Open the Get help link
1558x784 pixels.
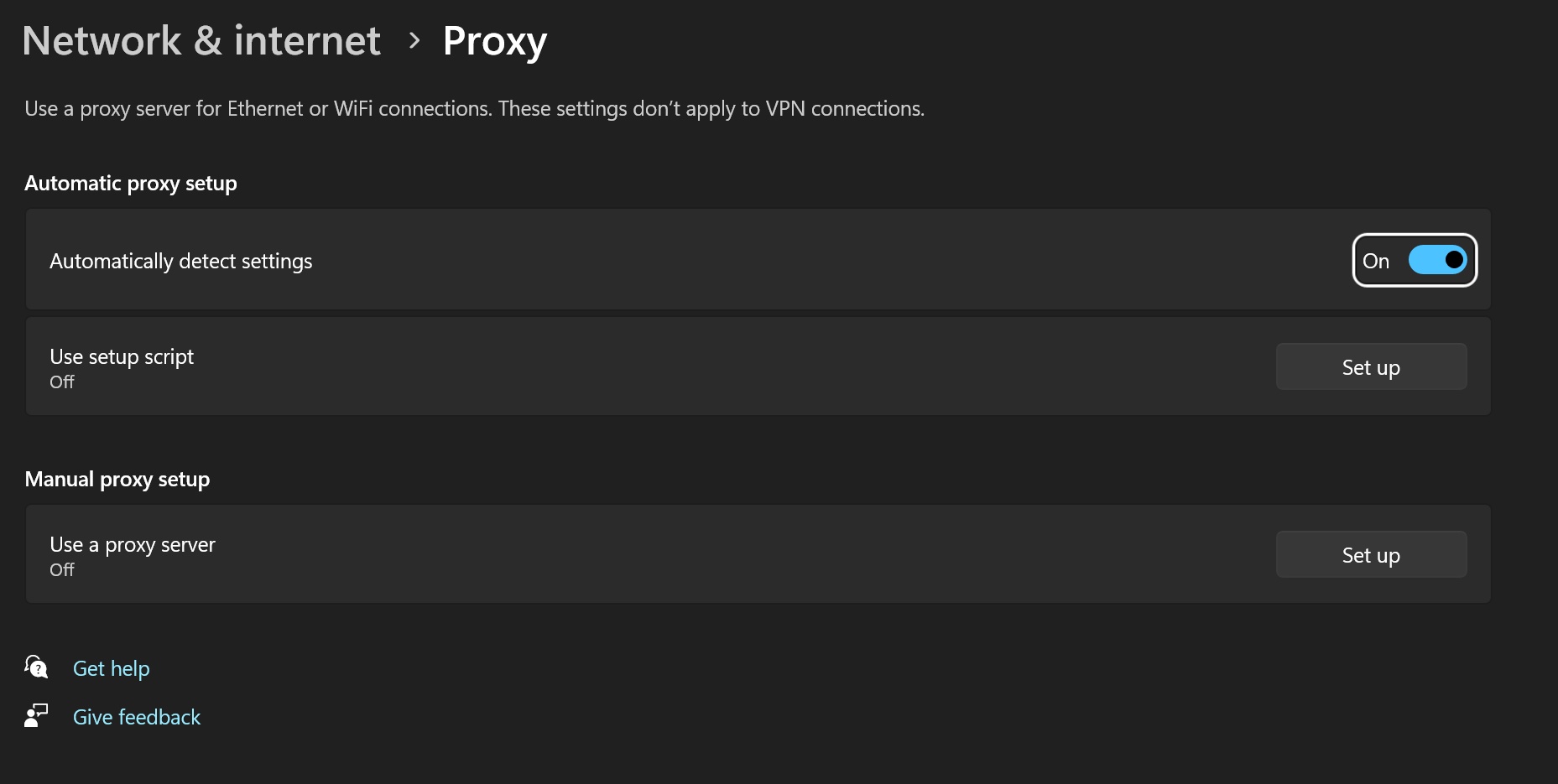(111, 667)
